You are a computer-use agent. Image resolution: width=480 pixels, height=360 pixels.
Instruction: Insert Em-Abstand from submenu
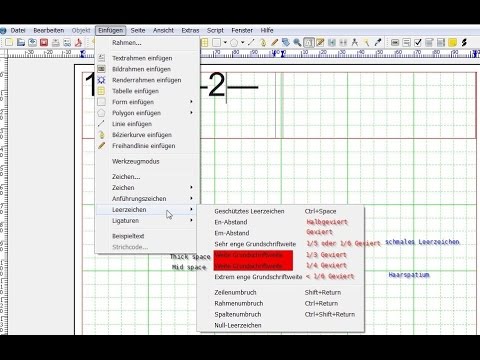tap(280, 233)
